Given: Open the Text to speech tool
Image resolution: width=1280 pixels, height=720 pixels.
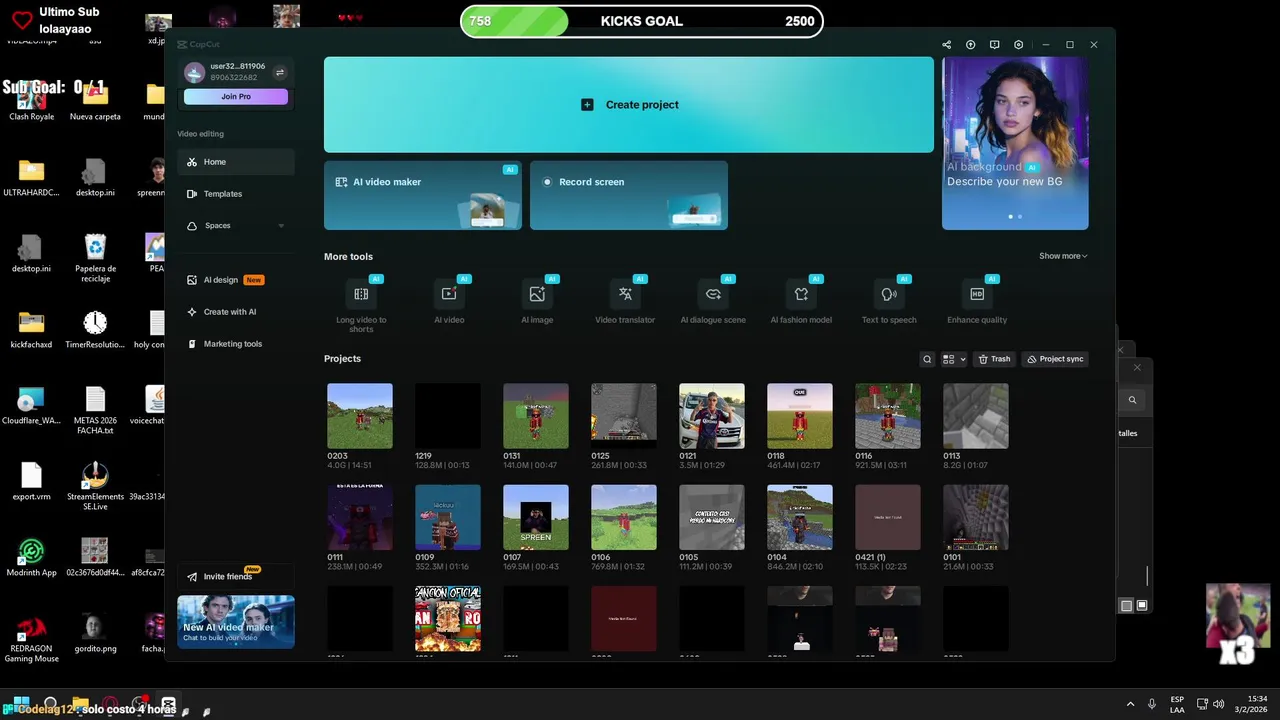Looking at the screenshot, I should click(889, 294).
